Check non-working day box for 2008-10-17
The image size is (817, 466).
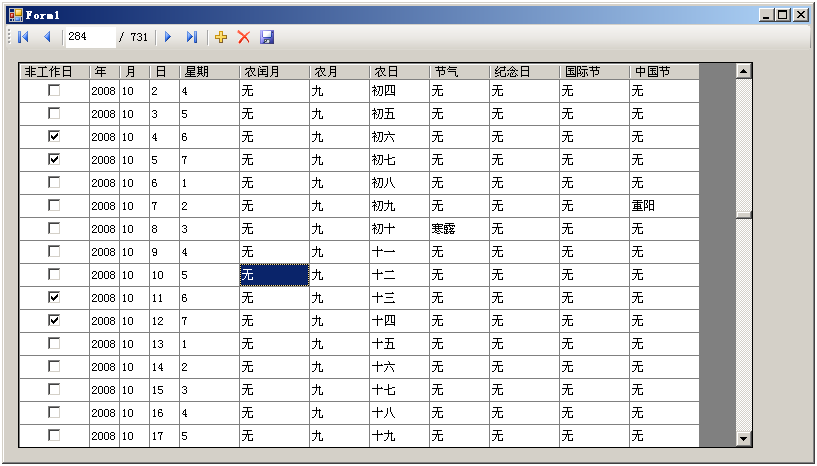[x=54, y=435]
